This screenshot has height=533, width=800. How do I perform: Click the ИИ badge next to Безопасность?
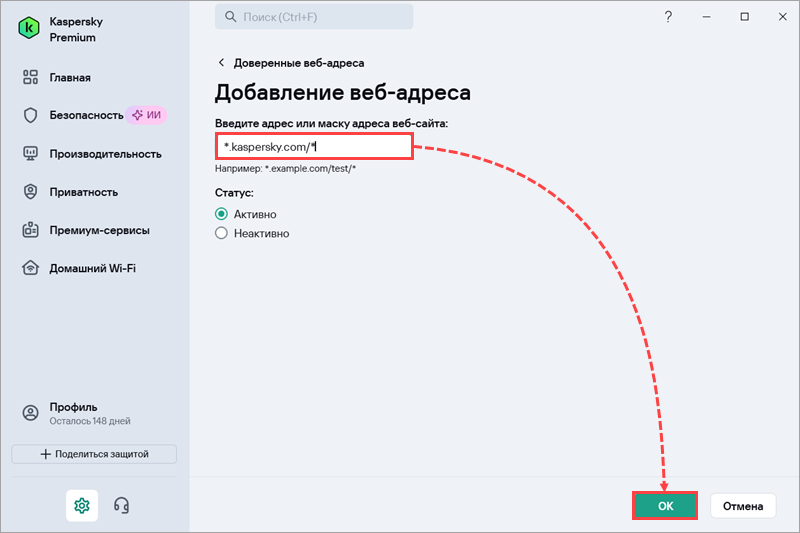(x=146, y=115)
